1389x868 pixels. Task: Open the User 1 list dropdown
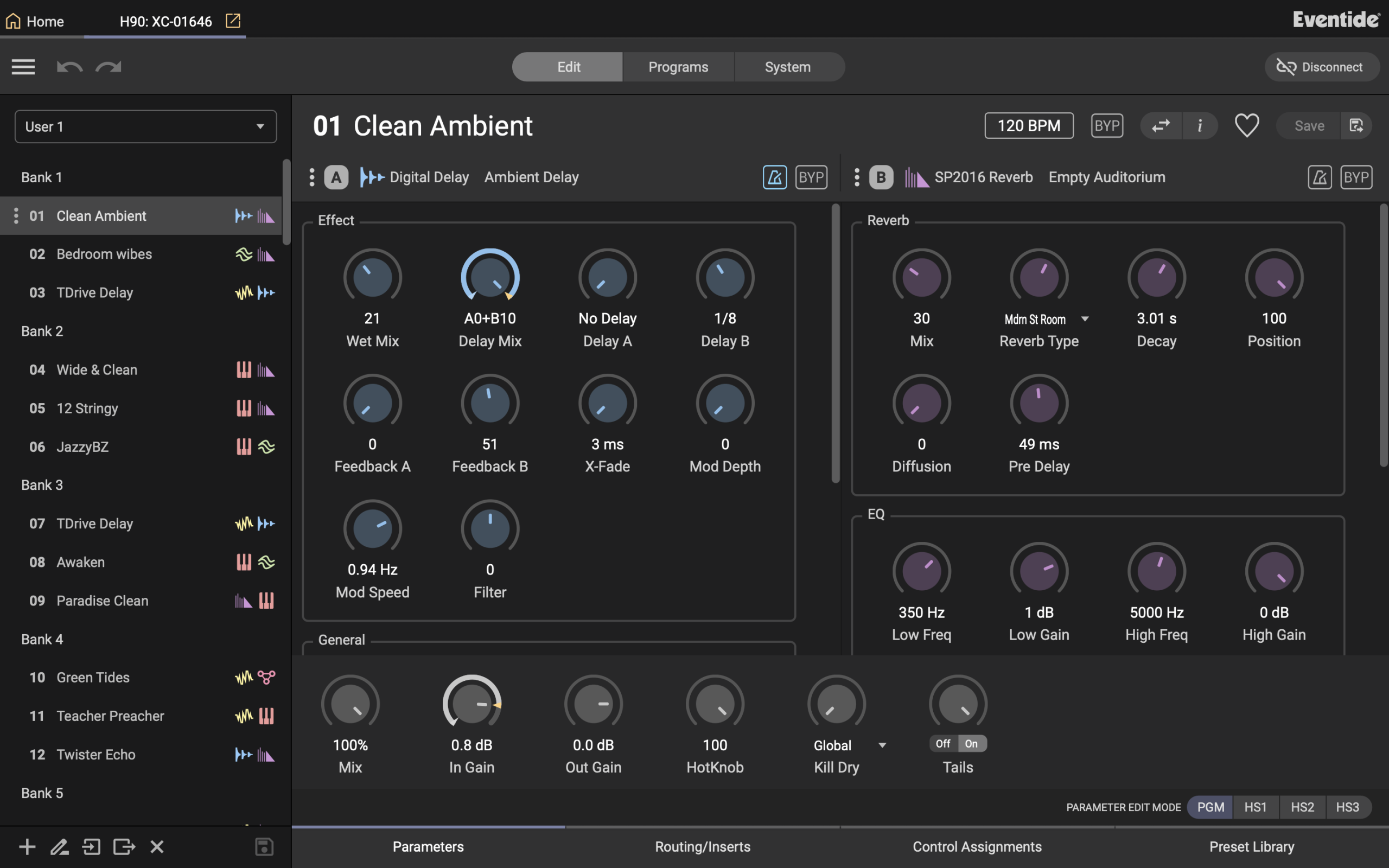[x=145, y=126]
